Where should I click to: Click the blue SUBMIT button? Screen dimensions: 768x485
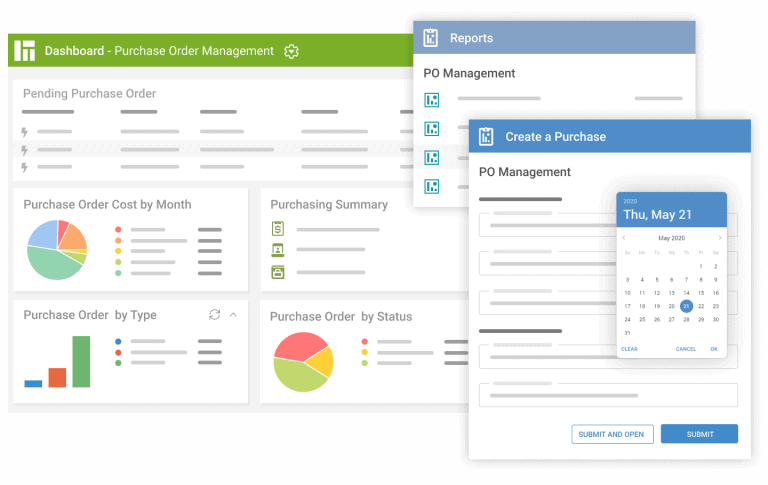click(x=699, y=434)
